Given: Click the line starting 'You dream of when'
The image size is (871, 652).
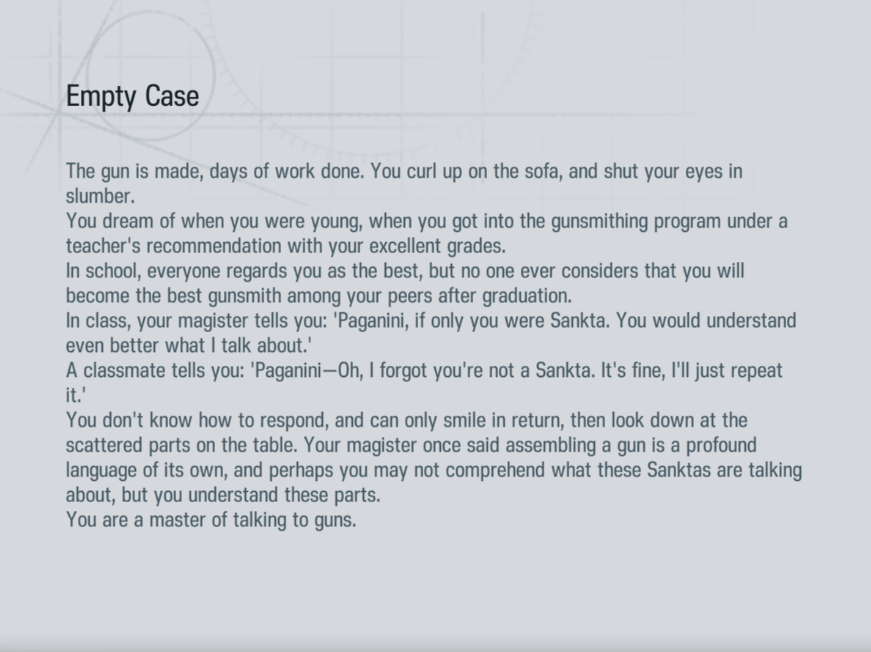Looking at the screenshot, I should click(x=427, y=221).
